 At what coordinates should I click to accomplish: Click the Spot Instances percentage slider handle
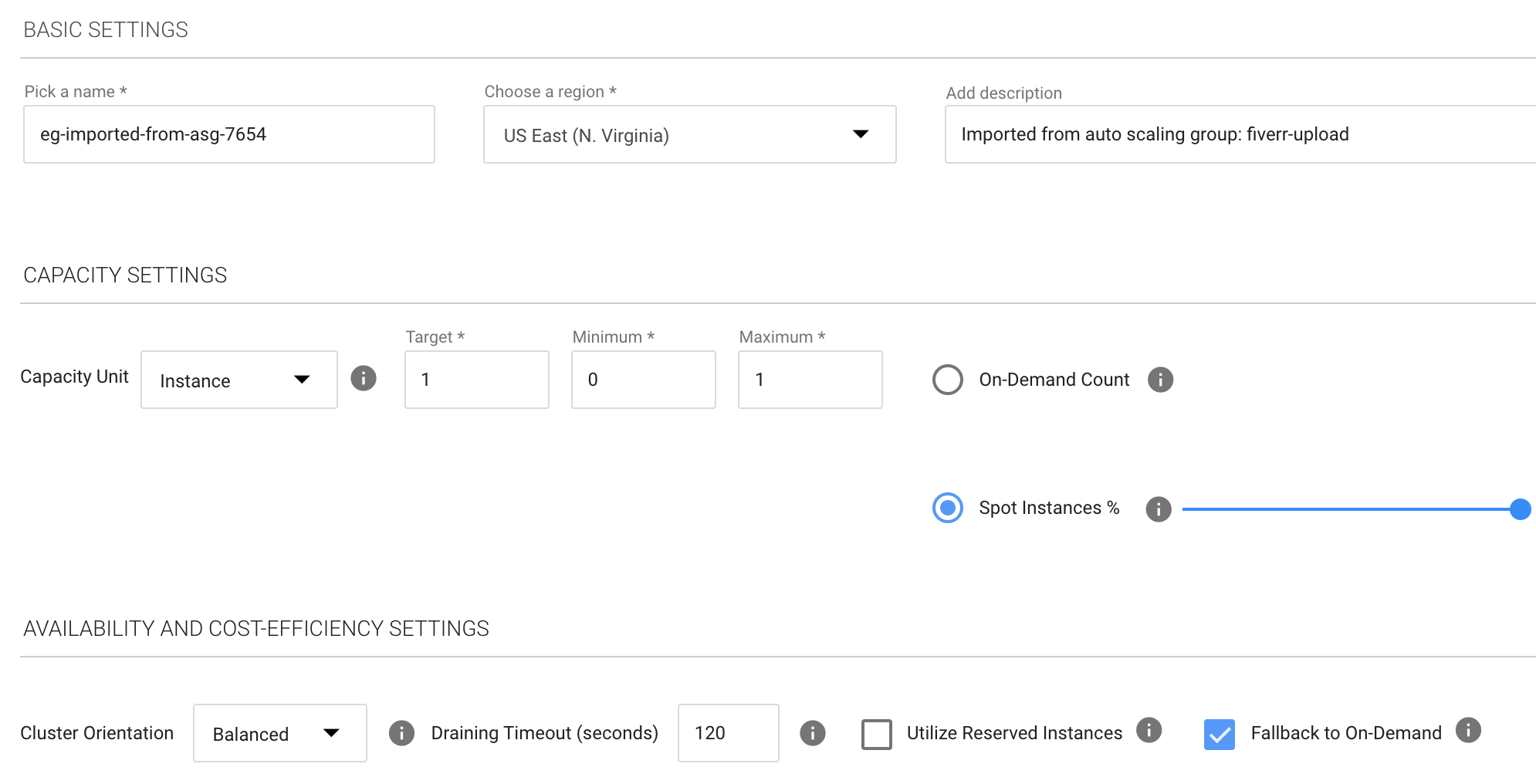[x=1520, y=509]
